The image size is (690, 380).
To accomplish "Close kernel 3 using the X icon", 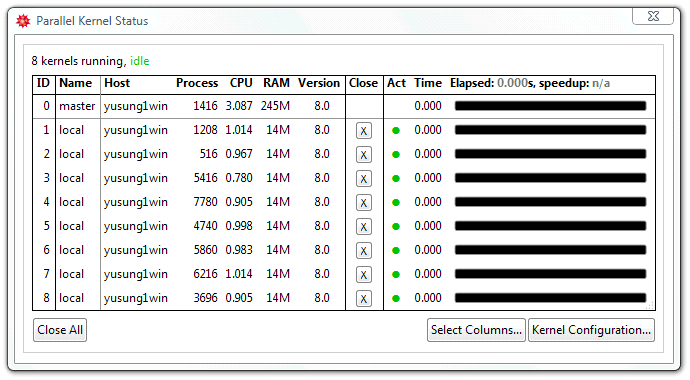I will pos(363,179).
